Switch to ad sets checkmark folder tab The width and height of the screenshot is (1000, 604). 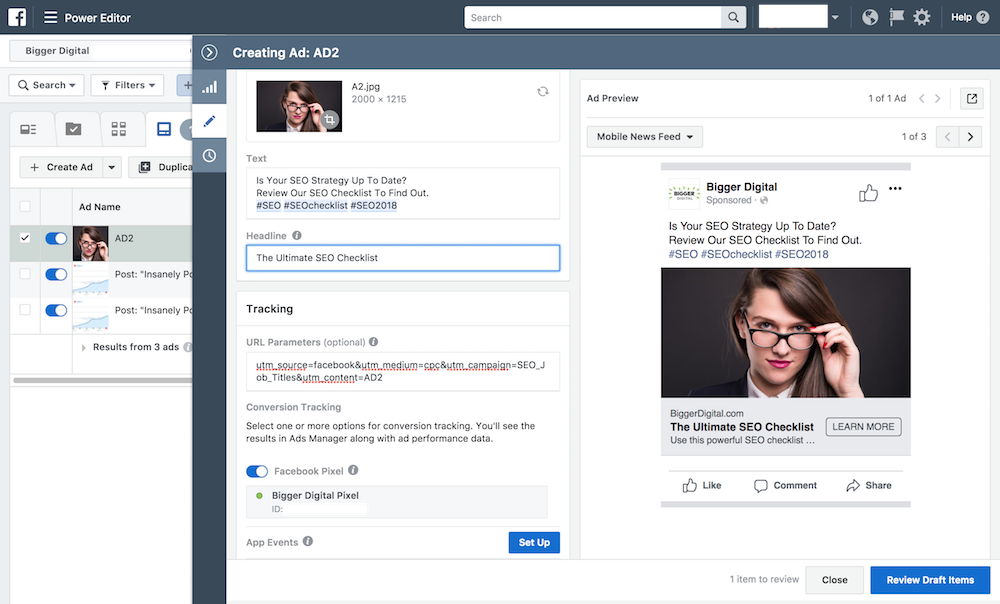[73, 129]
